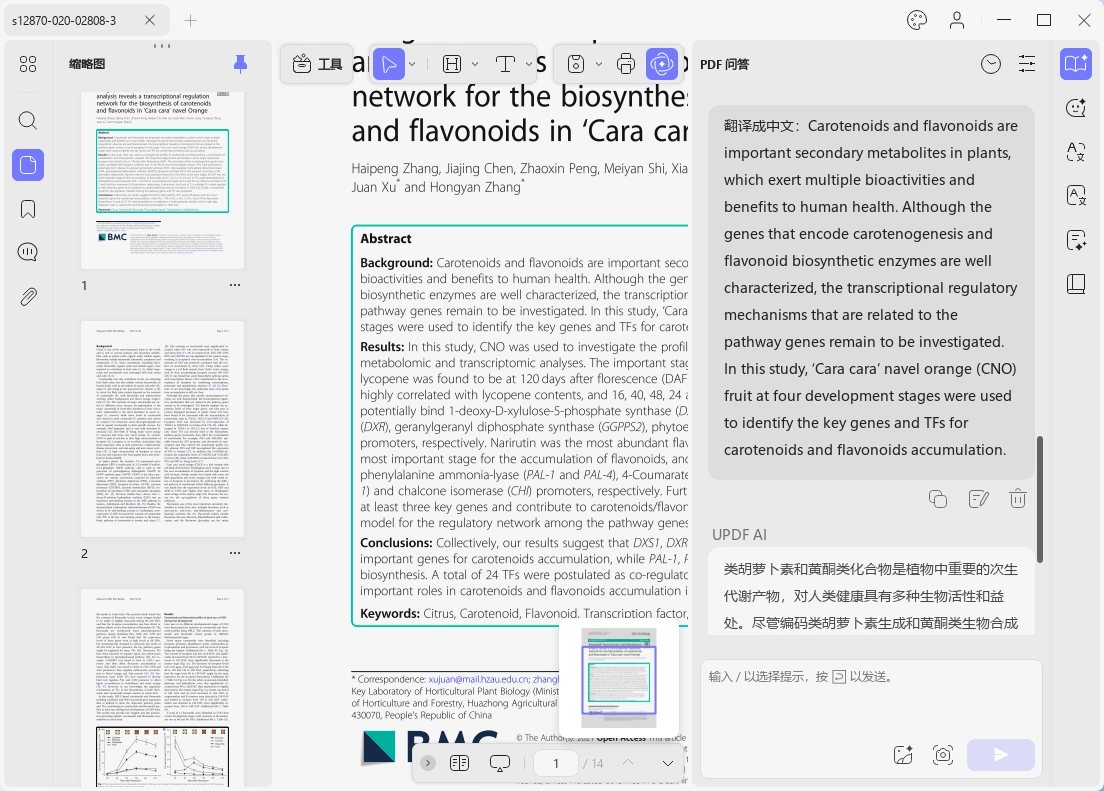Click the print icon in toolbar
1104x791 pixels.
(x=625, y=64)
